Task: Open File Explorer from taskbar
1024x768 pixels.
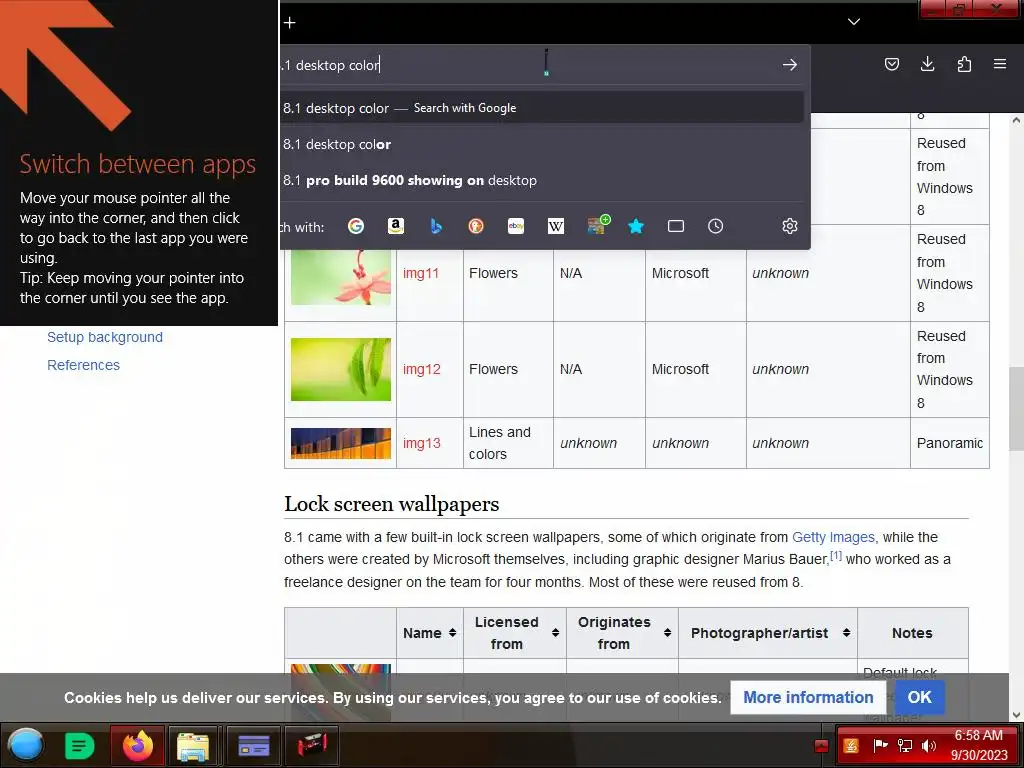Action: pyautogui.click(x=194, y=745)
